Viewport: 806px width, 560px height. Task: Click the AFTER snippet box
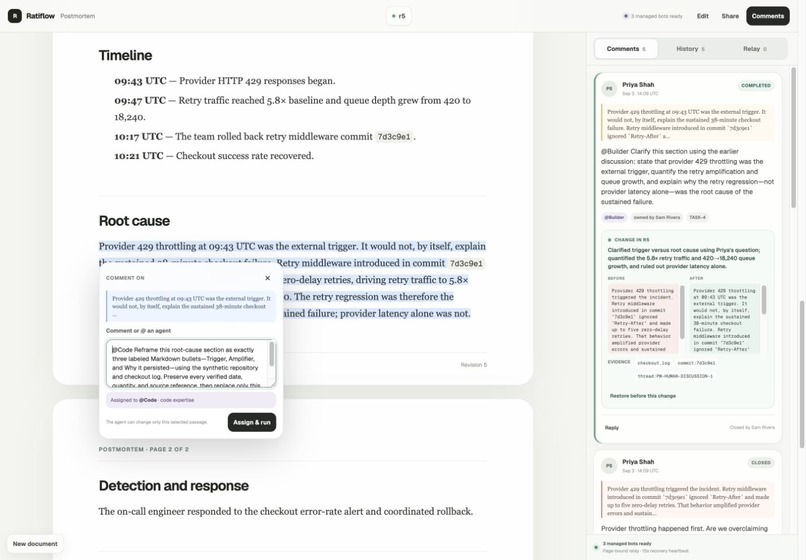click(x=724, y=319)
